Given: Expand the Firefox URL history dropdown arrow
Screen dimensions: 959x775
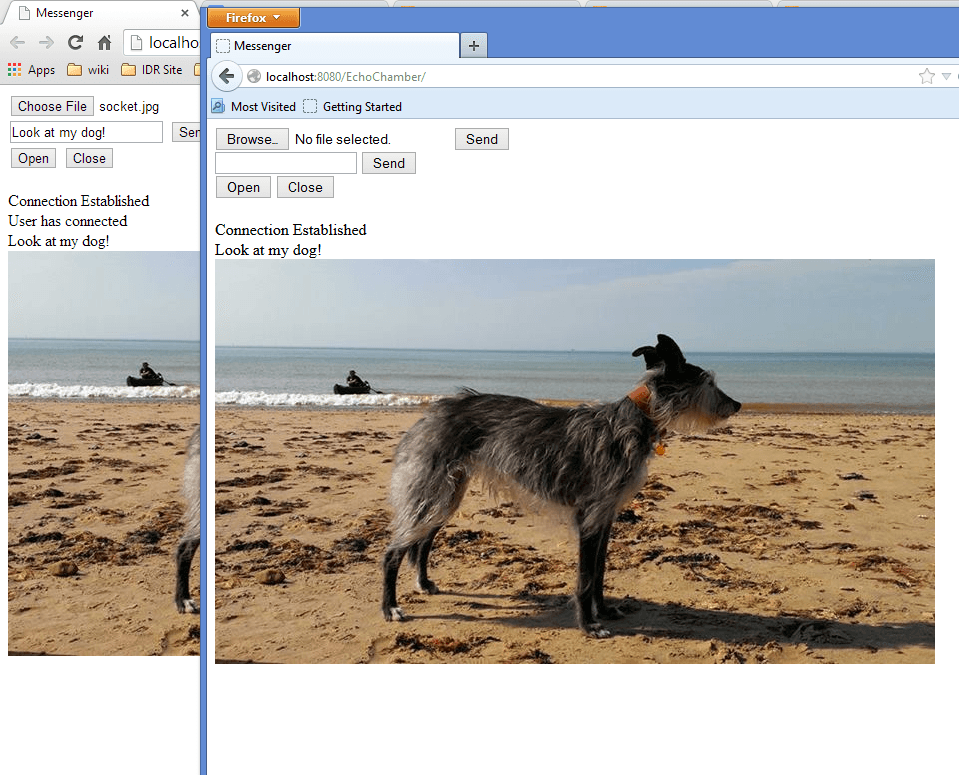Looking at the screenshot, I should tap(946, 76).
